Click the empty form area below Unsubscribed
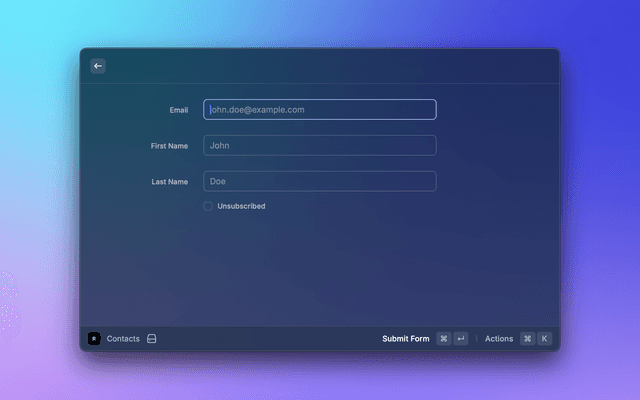640x400 pixels. (x=320, y=270)
